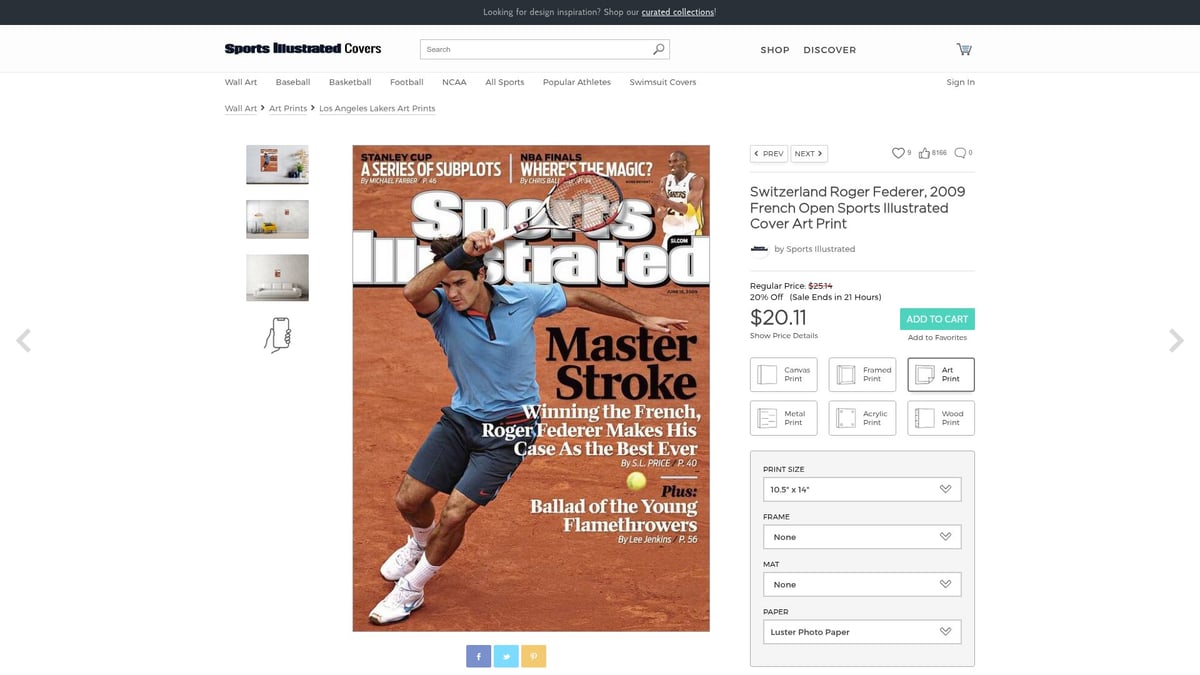Pin the cover using the Pinterest icon
Viewport: 1200px width, 675px height.
(x=534, y=656)
